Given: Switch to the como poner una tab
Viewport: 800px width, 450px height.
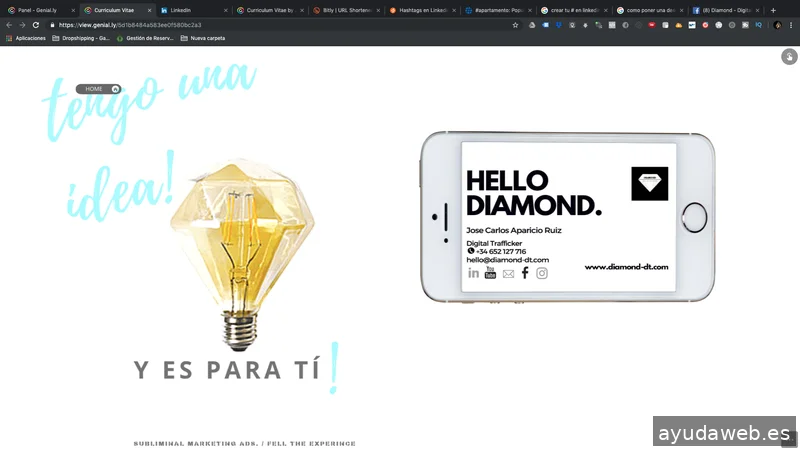Looking at the screenshot, I should tap(649, 10).
